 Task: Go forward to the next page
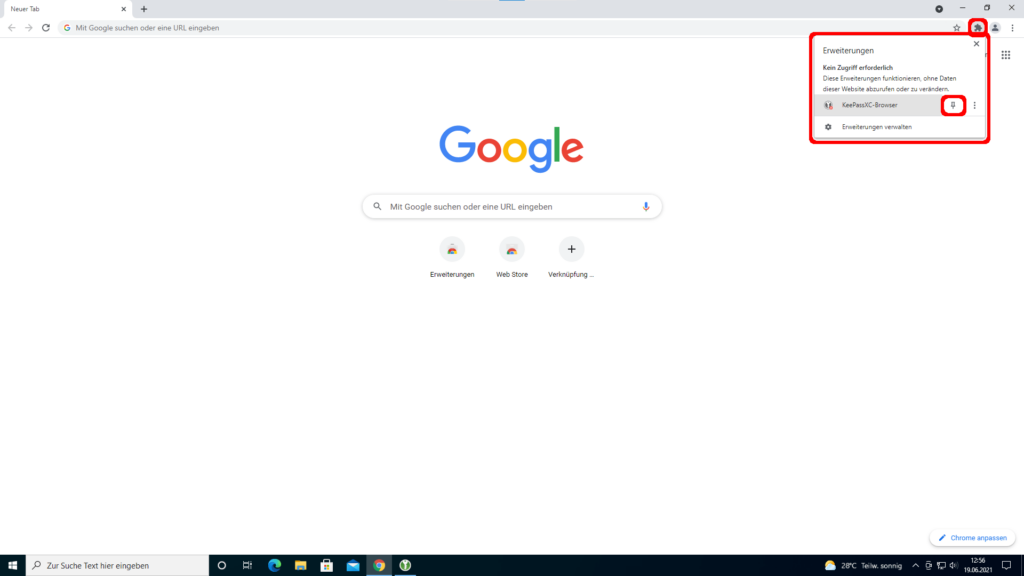pos(29,28)
